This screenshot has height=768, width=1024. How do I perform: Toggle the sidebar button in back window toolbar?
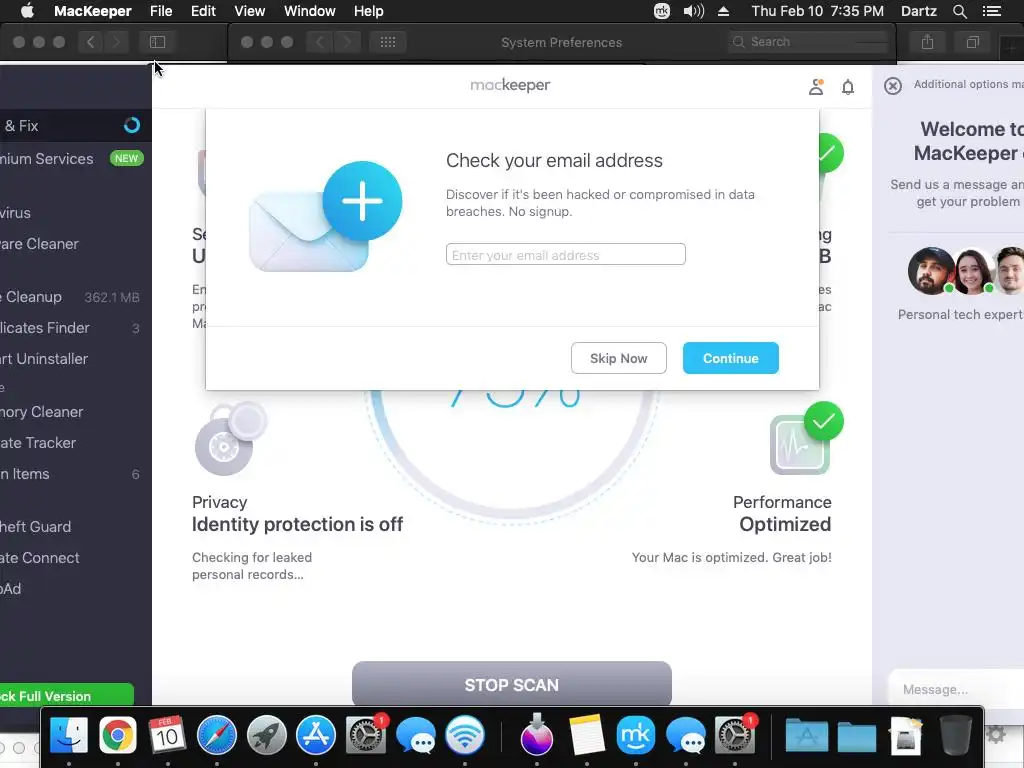click(x=157, y=42)
